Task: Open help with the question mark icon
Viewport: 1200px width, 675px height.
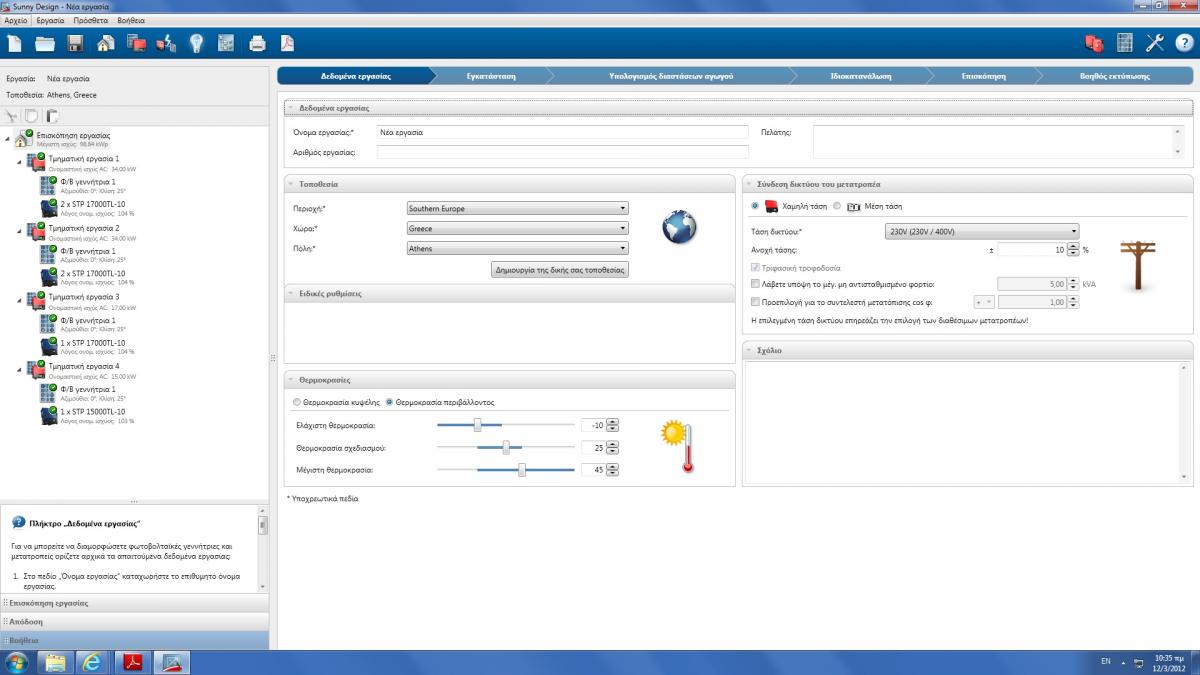Action: 1184,43
